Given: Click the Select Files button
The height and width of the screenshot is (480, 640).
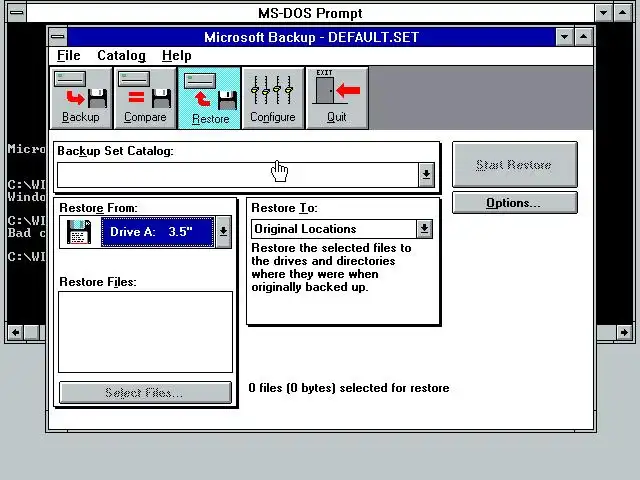Looking at the screenshot, I should 145,393.
